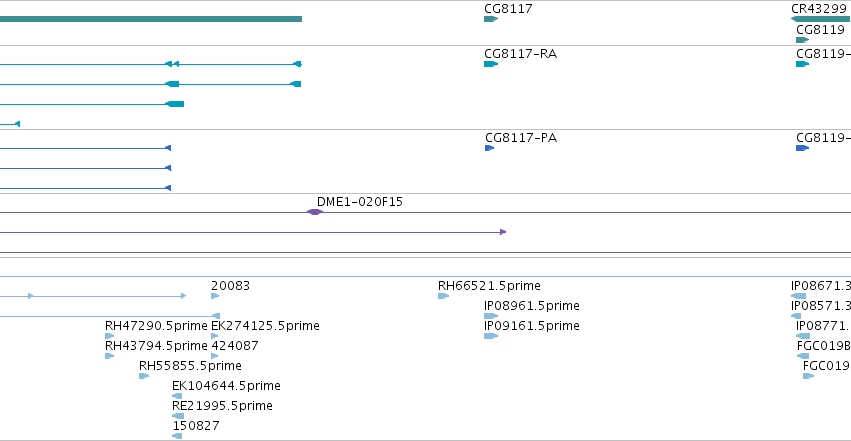Select the long teal gene bar
The height and width of the screenshot is (441, 851).
[x=151, y=19]
